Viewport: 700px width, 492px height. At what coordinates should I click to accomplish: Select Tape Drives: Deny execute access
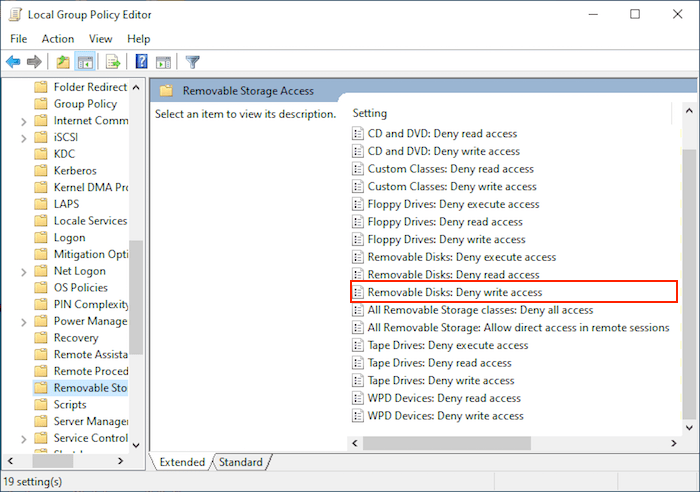coord(448,345)
